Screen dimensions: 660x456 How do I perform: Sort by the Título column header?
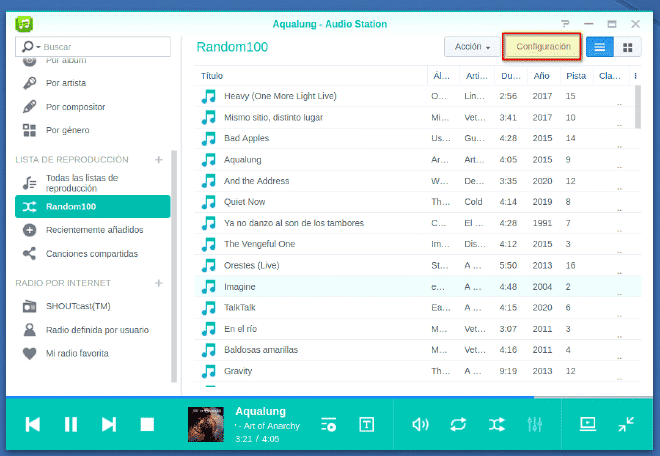pyautogui.click(x=311, y=76)
